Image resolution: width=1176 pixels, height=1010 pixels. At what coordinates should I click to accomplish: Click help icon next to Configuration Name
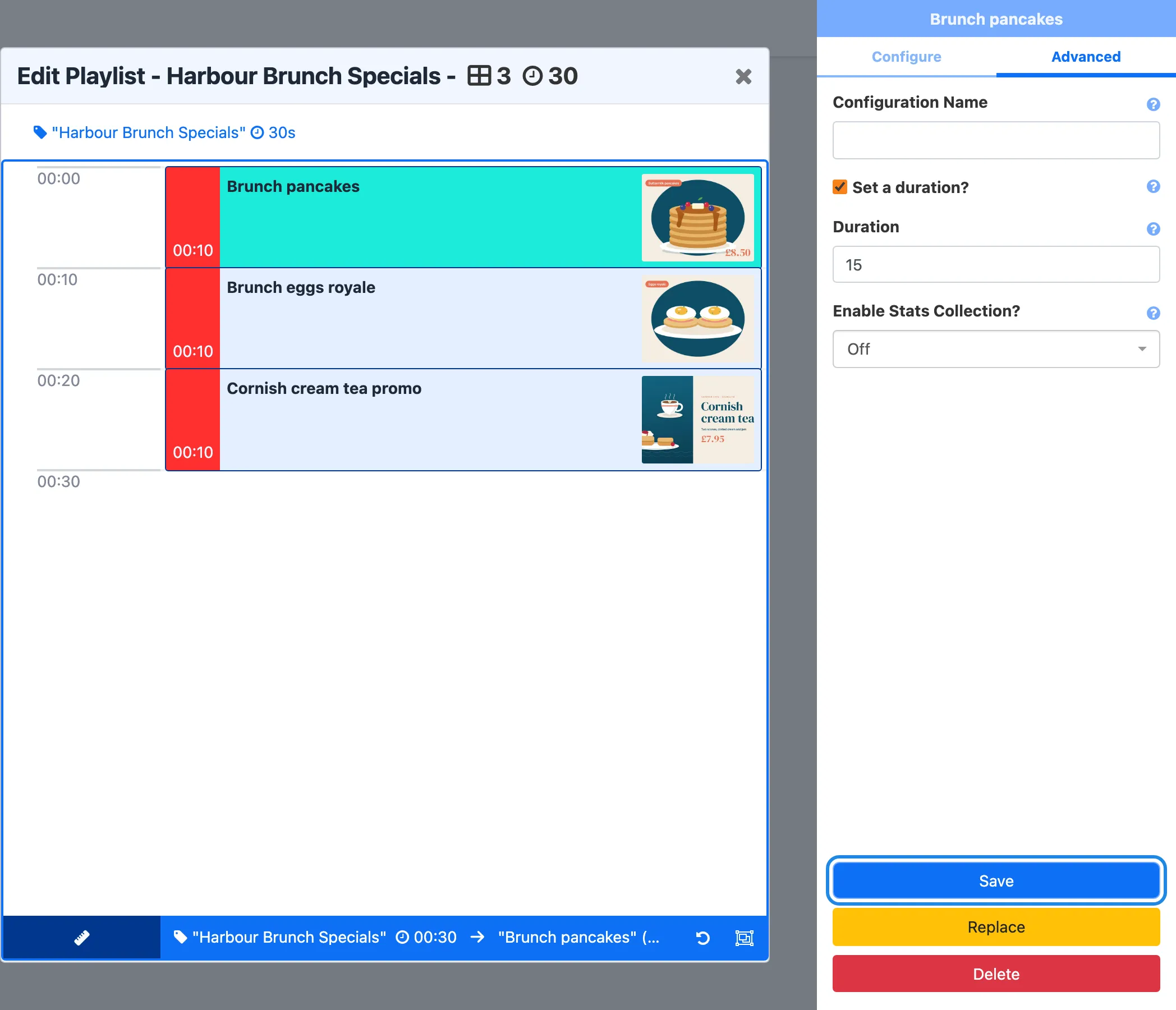click(x=1153, y=104)
